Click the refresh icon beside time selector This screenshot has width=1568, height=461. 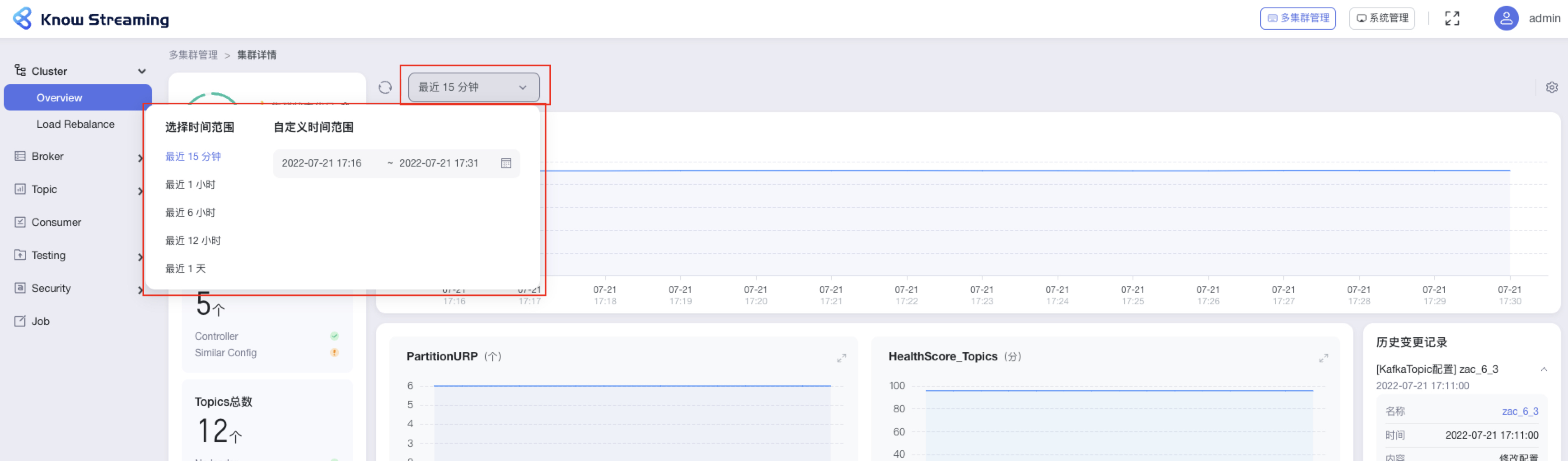(x=385, y=88)
